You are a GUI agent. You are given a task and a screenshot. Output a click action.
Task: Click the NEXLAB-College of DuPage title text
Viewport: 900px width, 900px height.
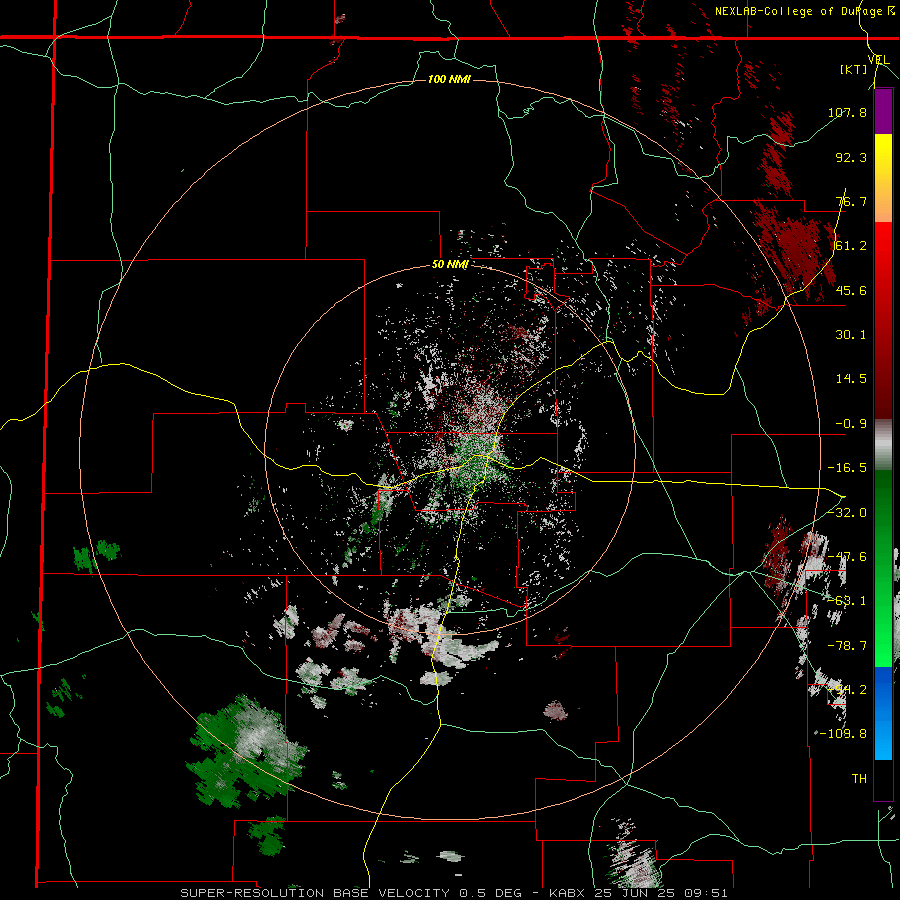click(x=799, y=11)
